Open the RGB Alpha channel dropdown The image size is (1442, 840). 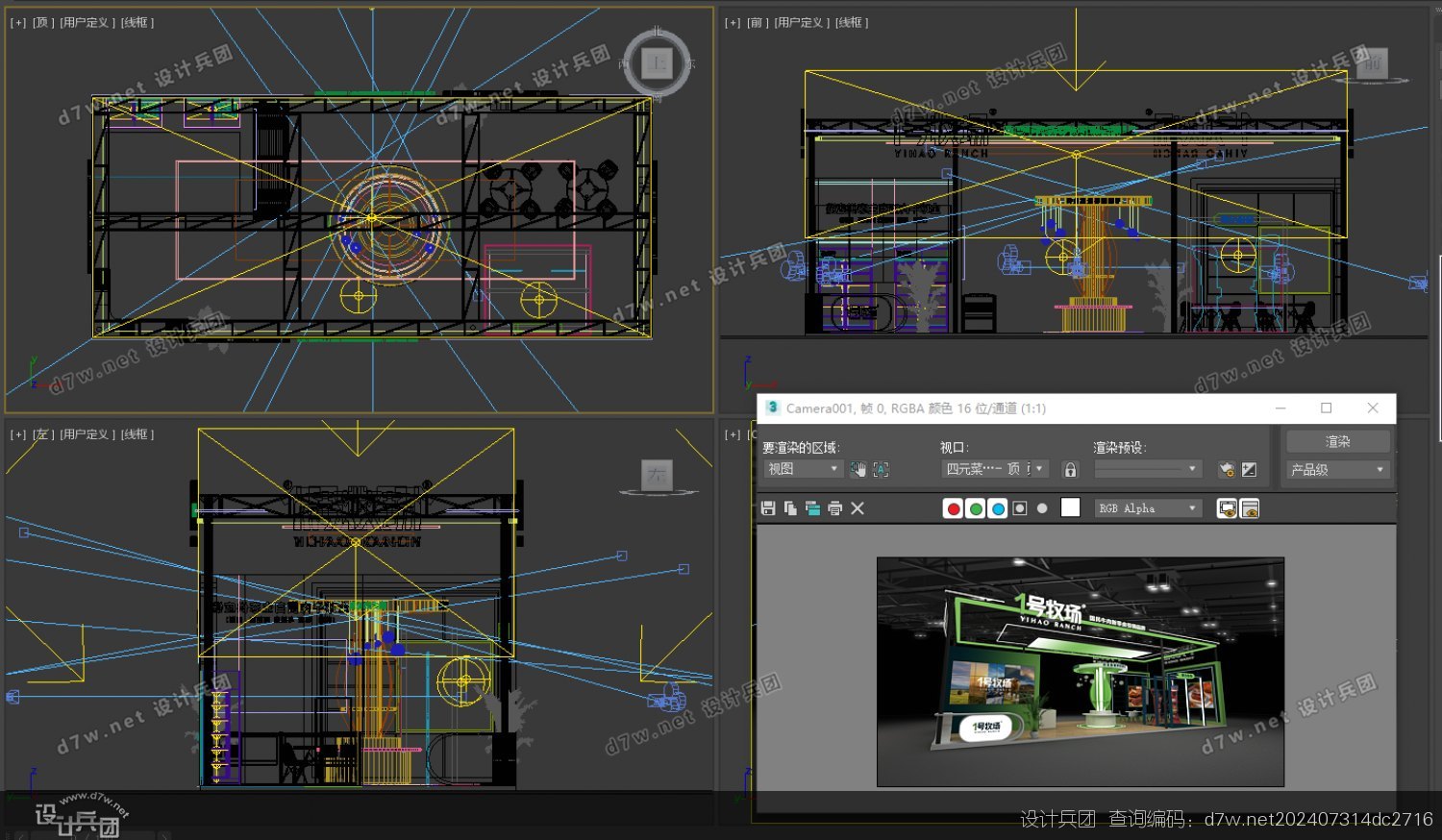[x=1148, y=508]
